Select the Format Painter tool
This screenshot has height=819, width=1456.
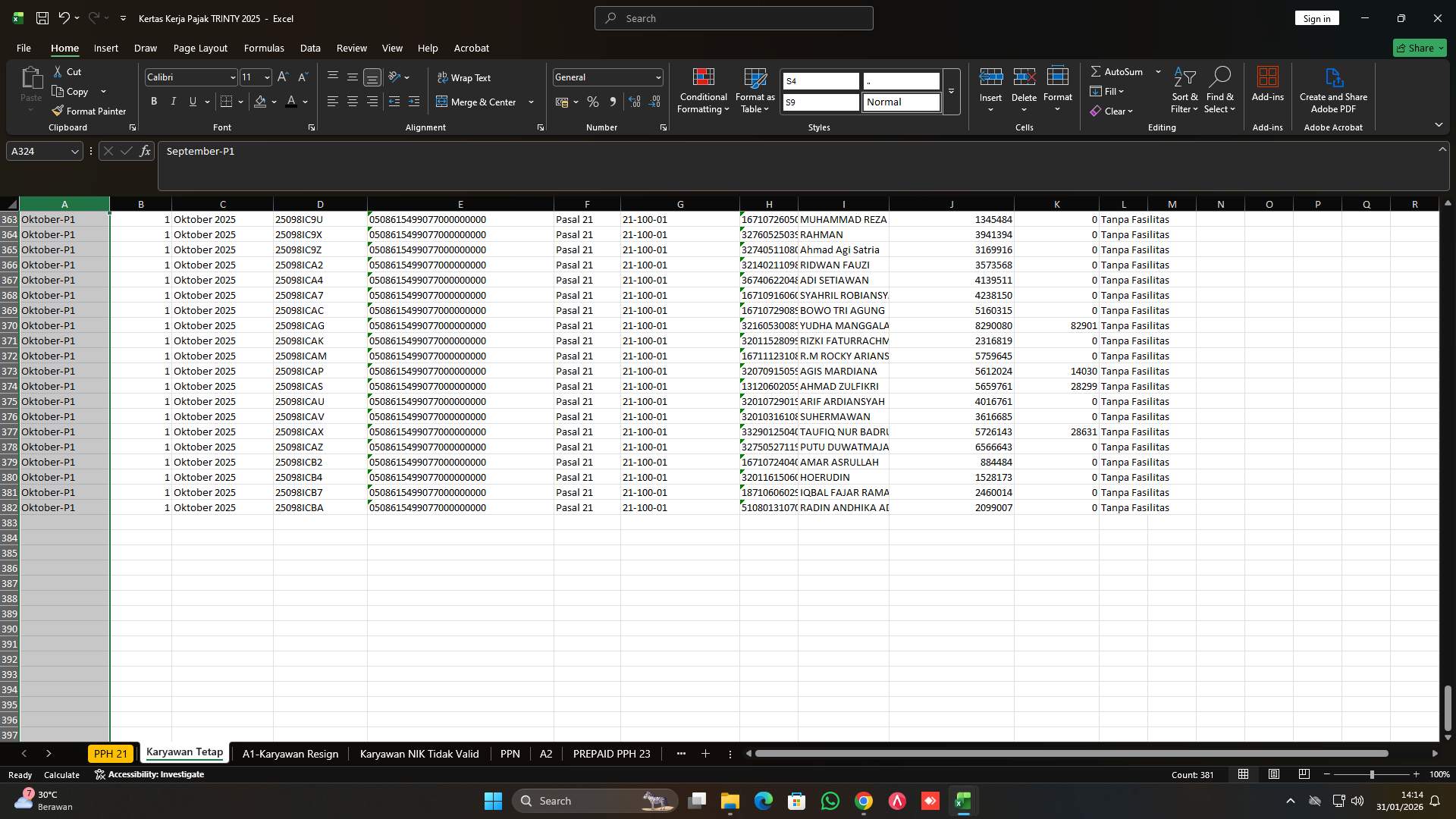(89, 111)
